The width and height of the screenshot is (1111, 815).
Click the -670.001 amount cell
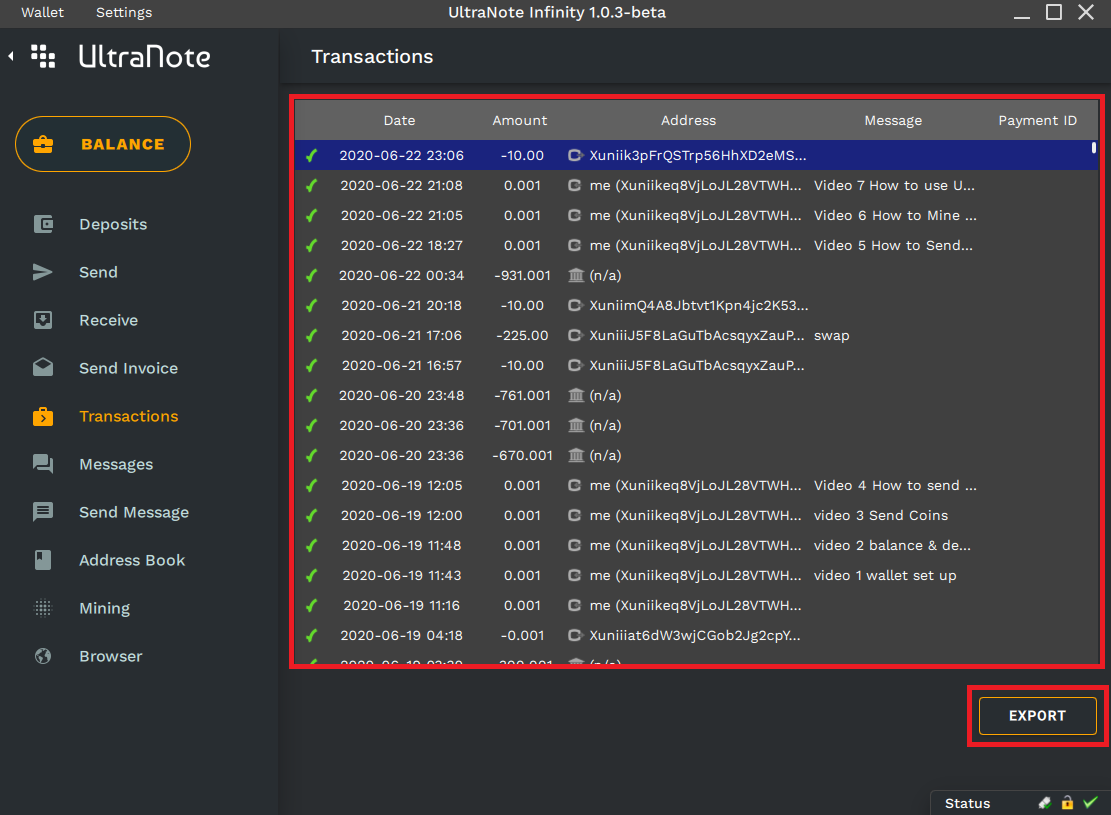coord(522,456)
